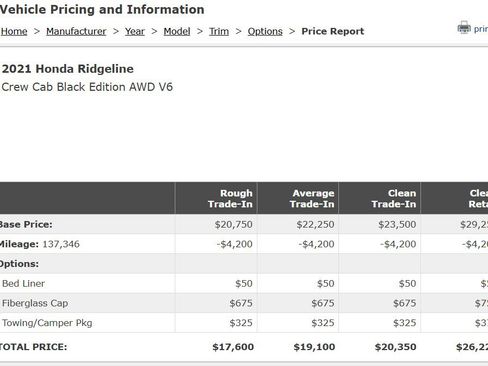This screenshot has width=488, height=366.
Task: Click the printer icon
Action: (464, 28)
